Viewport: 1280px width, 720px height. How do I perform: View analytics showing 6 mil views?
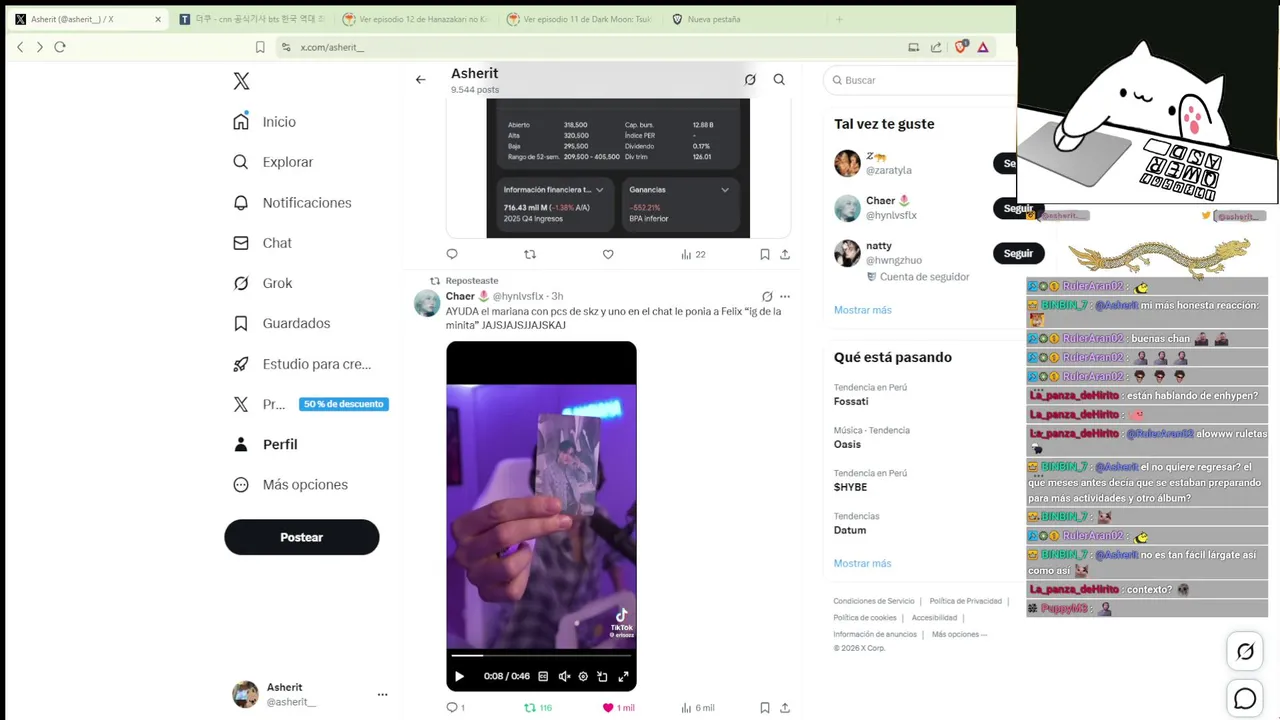(697, 707)
